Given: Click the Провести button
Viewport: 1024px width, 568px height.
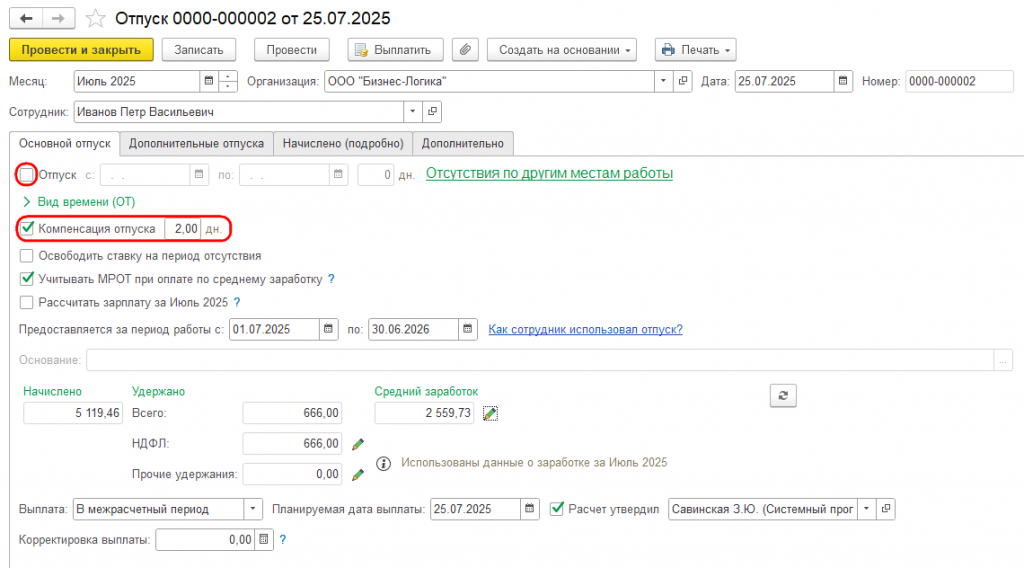Looking at the screenshot, I should pyautogui.click(x=291, y=50).
